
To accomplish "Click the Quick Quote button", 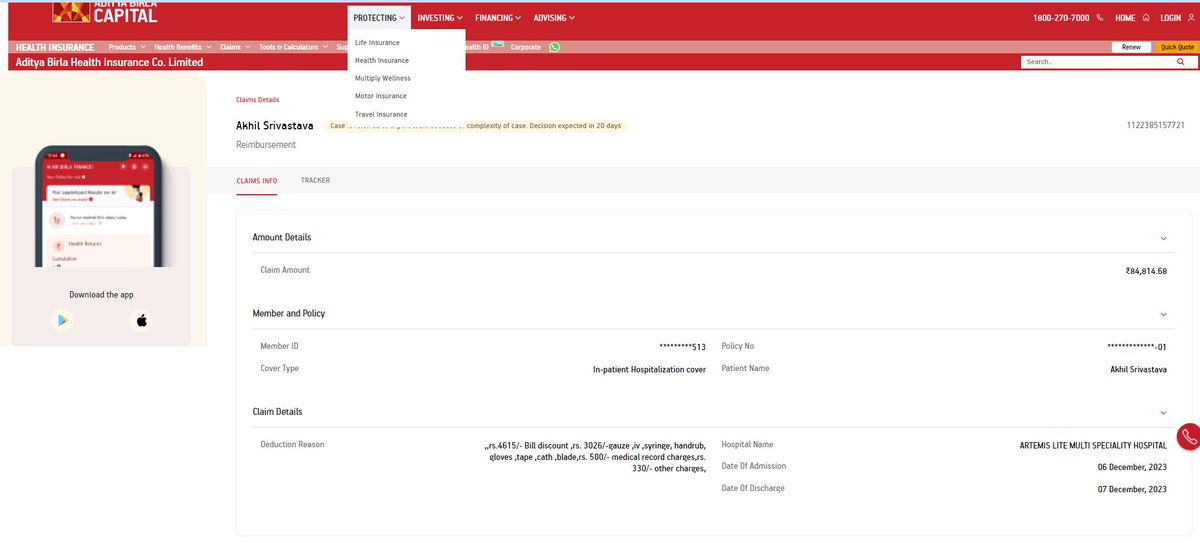I will tap(1177, 47).
